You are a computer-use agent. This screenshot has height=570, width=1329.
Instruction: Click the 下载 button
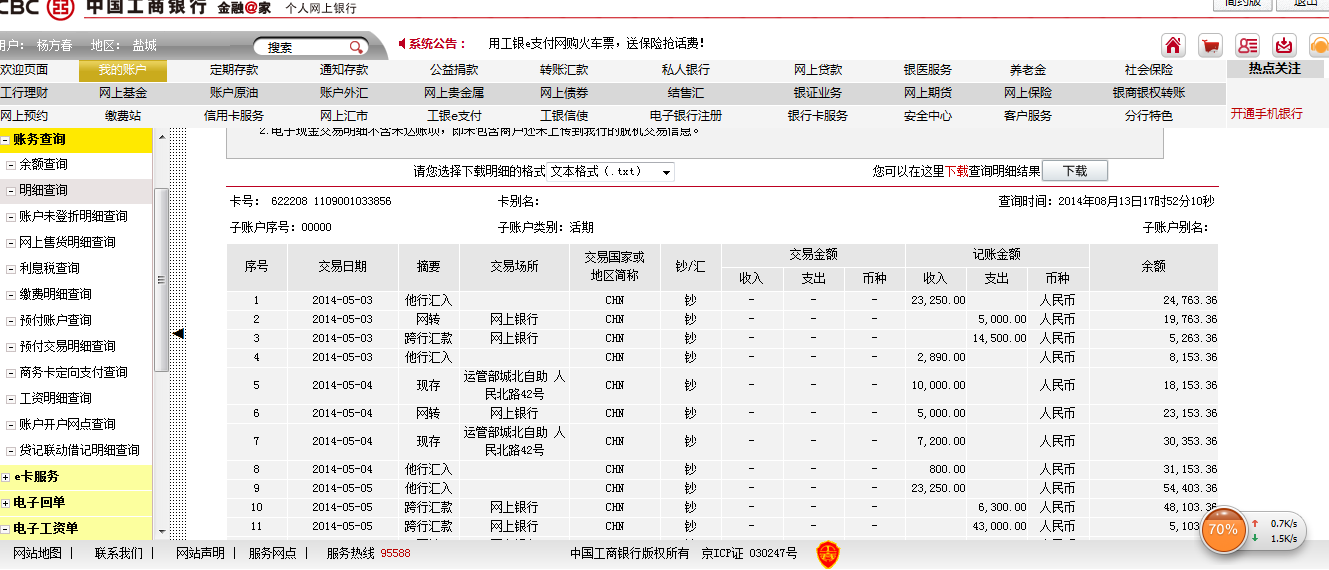pos(1074,171)
